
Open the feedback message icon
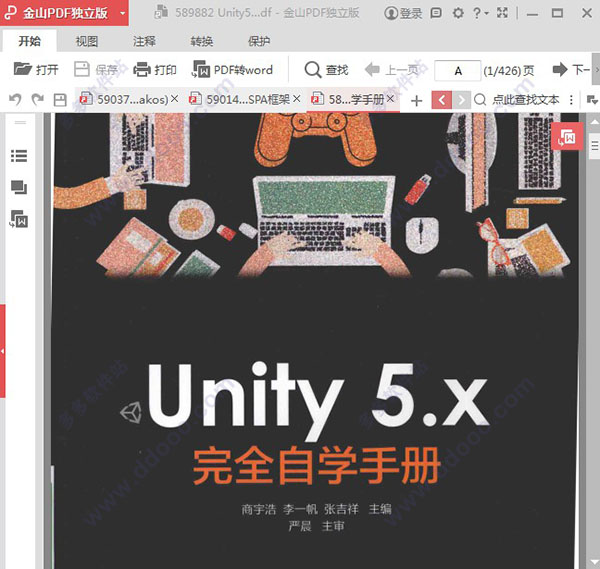[436, 13]
